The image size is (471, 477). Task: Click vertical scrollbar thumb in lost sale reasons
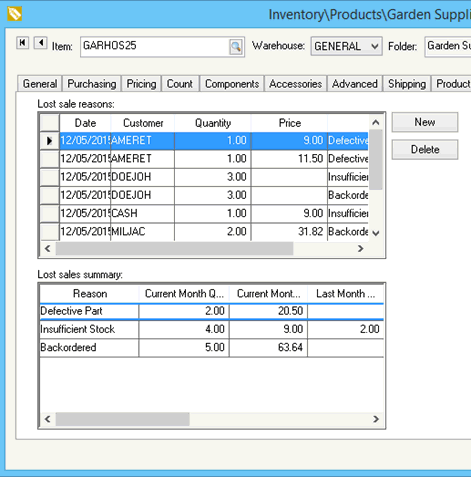[376, 159]
